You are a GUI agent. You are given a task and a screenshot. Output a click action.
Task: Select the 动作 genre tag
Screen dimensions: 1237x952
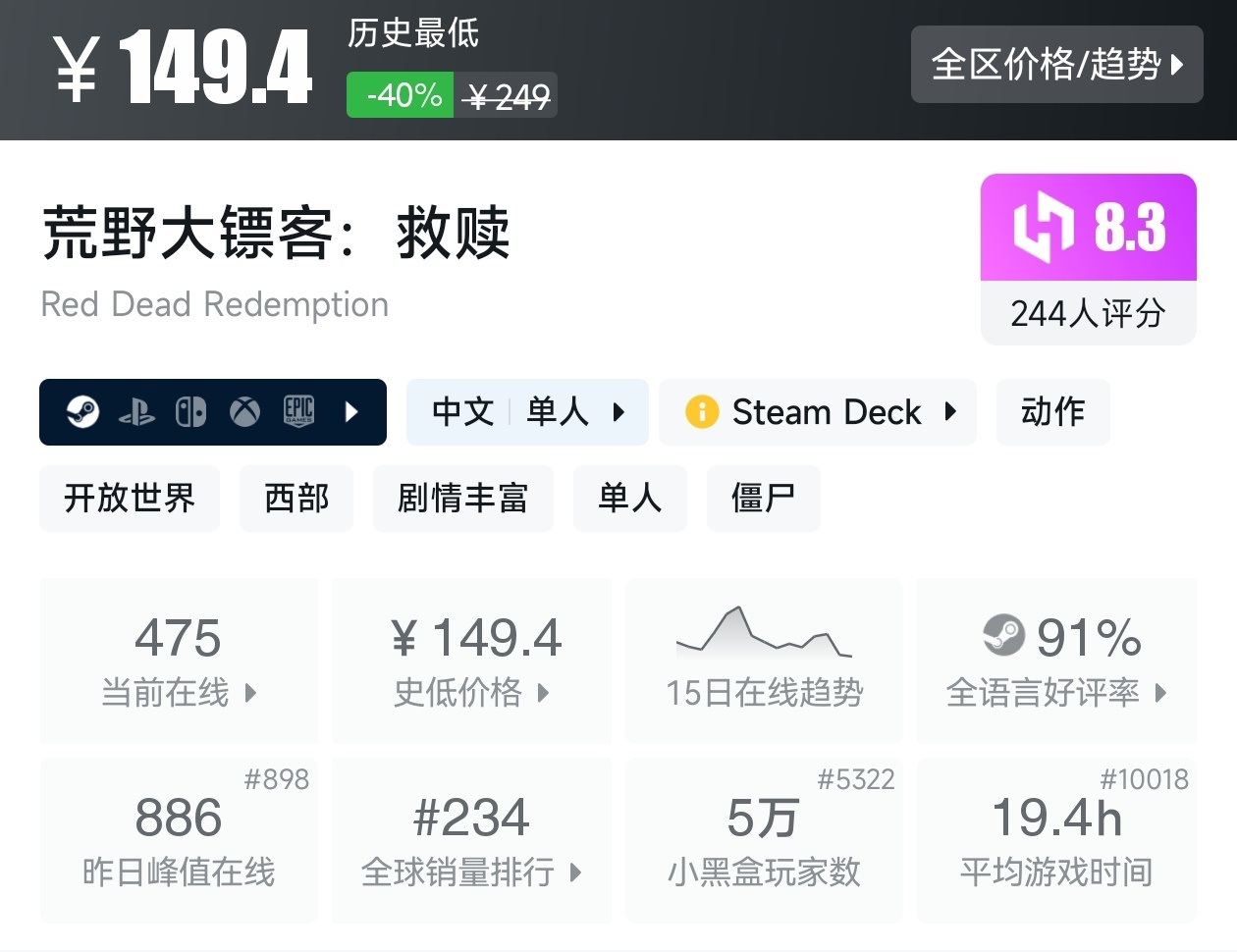click(x=1052, y=412)
